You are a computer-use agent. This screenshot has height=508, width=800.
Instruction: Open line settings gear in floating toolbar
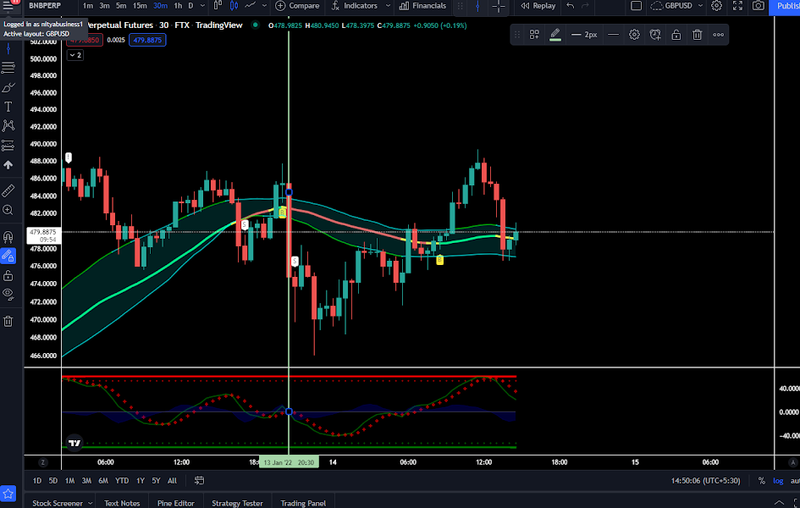[634, 35]
